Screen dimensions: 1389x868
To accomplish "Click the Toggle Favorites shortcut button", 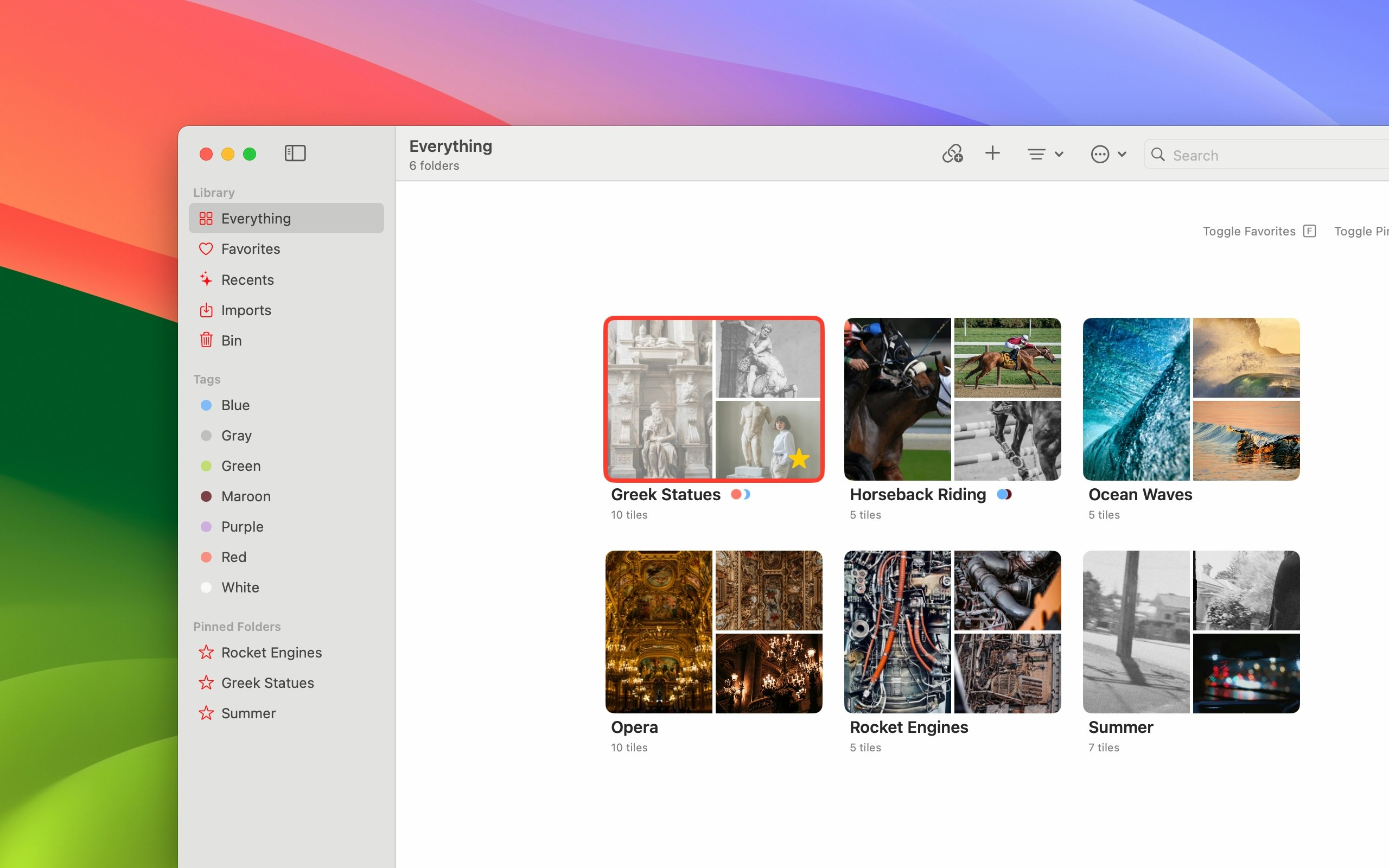I will (x=1259, y=231).
